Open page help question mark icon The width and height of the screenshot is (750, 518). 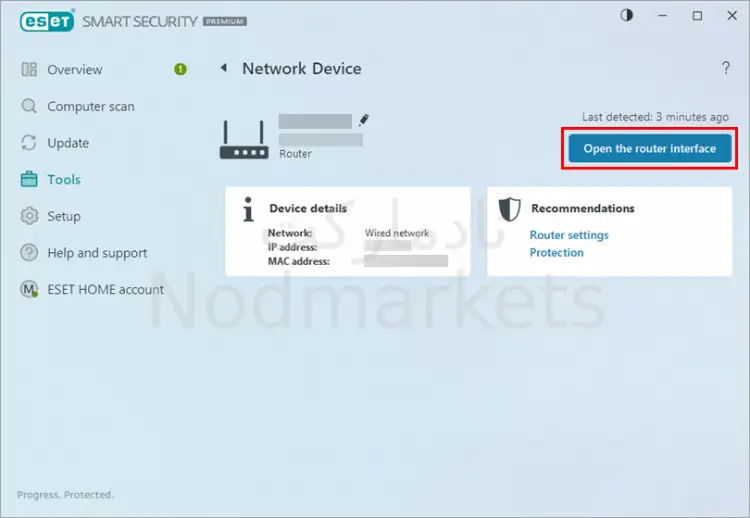point(726,68)
